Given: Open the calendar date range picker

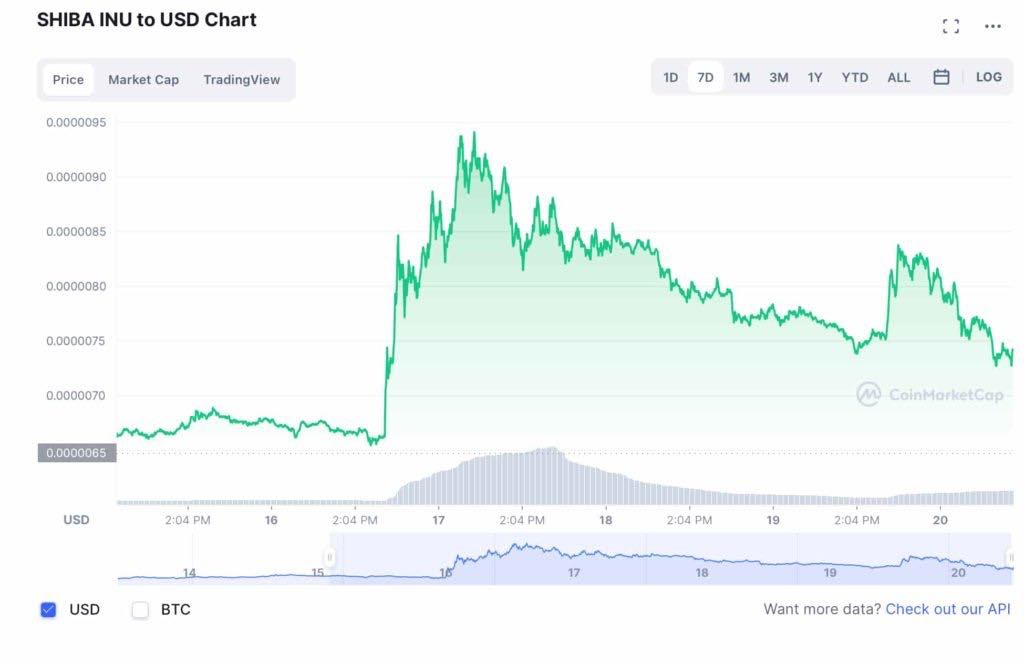Looking at the screenshot, I should pyautogui.click(x=941, y=77).
